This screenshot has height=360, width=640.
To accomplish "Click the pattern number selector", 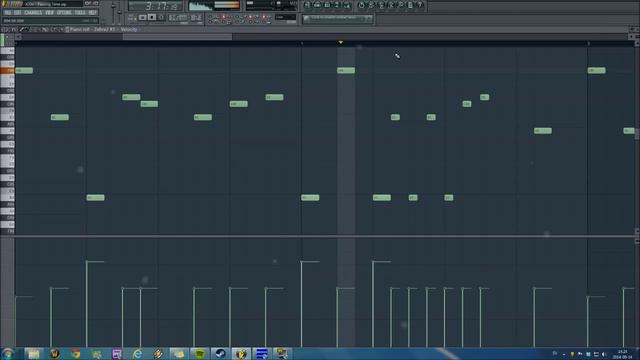I will coord(196,18).
